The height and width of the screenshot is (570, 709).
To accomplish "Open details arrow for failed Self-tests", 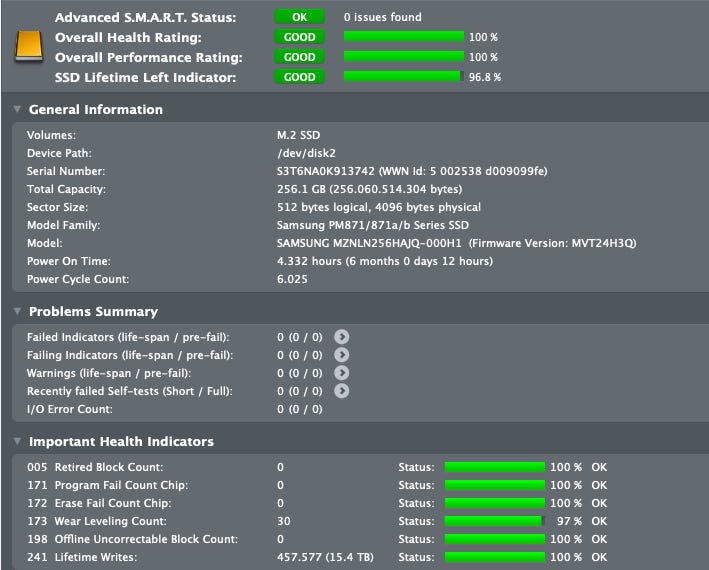I will tap(342, 391).
